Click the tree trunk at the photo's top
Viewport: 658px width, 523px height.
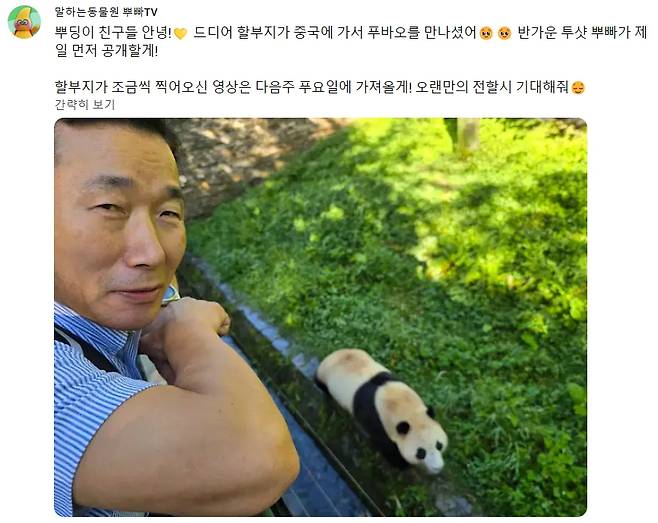pyautogui.click(x=467, y=134)
